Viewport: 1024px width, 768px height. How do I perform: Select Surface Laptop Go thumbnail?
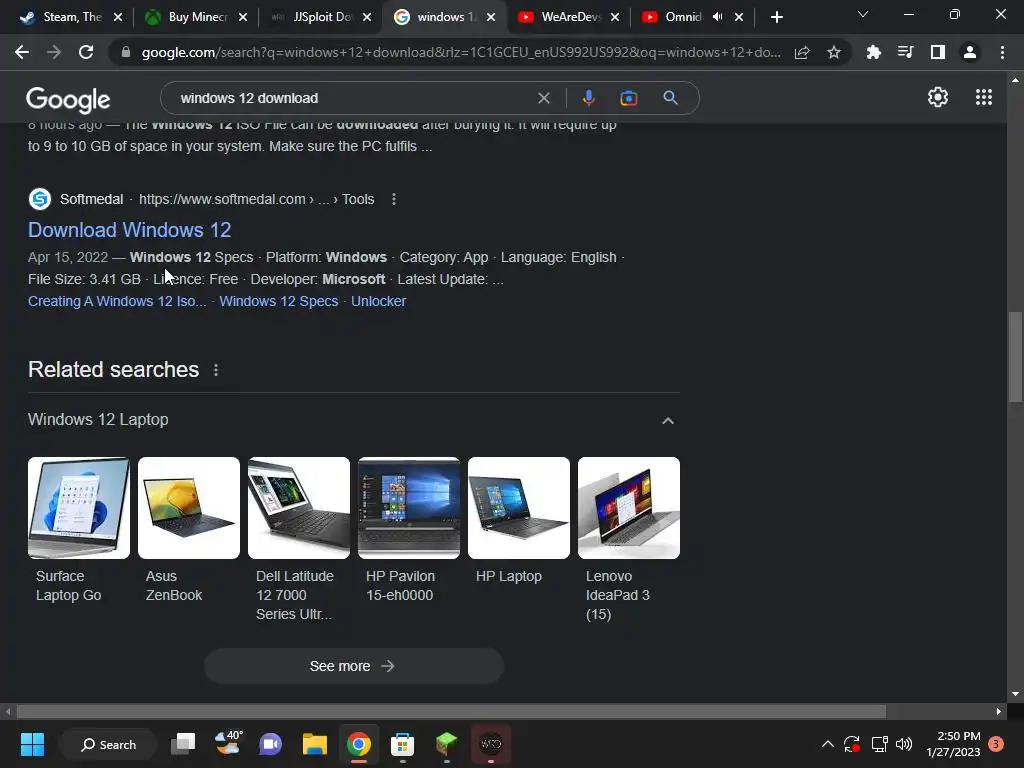[78, 508]
